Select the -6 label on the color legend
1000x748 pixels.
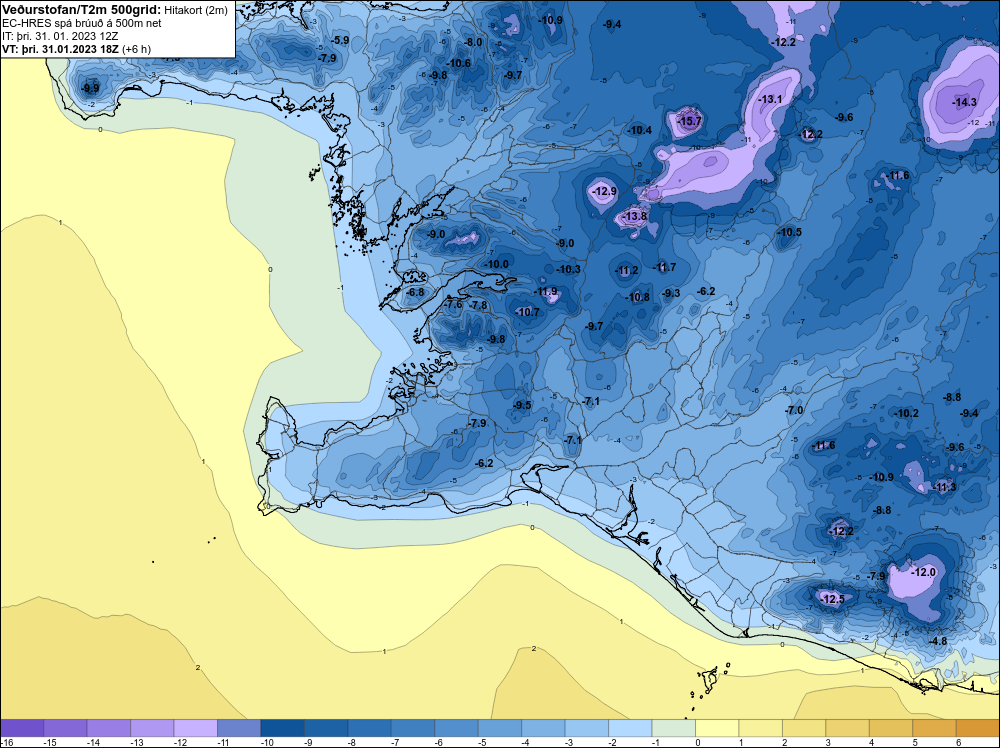[x=439, y=743]
